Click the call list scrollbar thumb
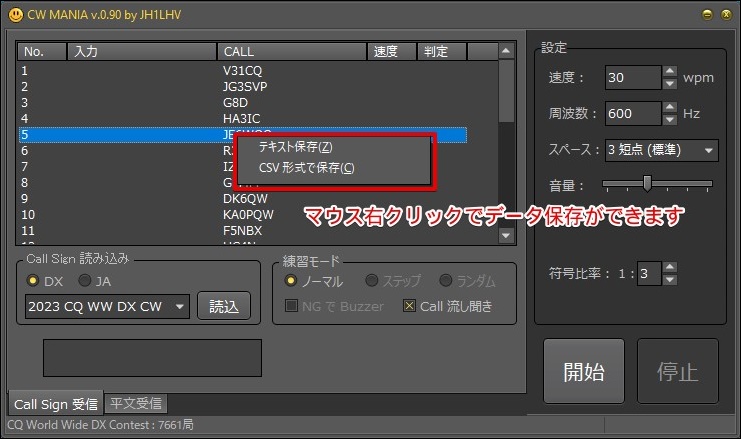Viewport: 741px width, 439px height. pos(506,90)
